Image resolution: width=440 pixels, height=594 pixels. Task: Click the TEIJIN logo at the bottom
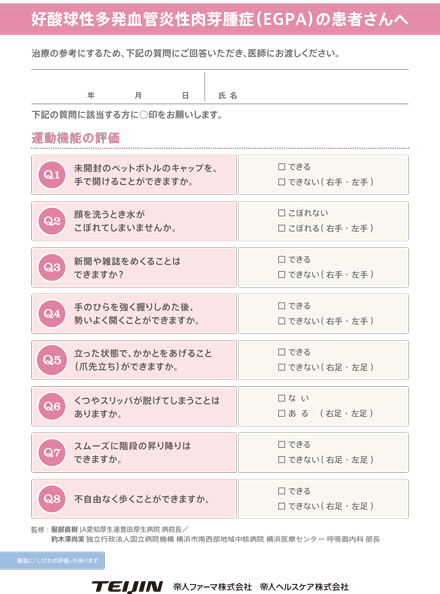(x=128, y=586)
